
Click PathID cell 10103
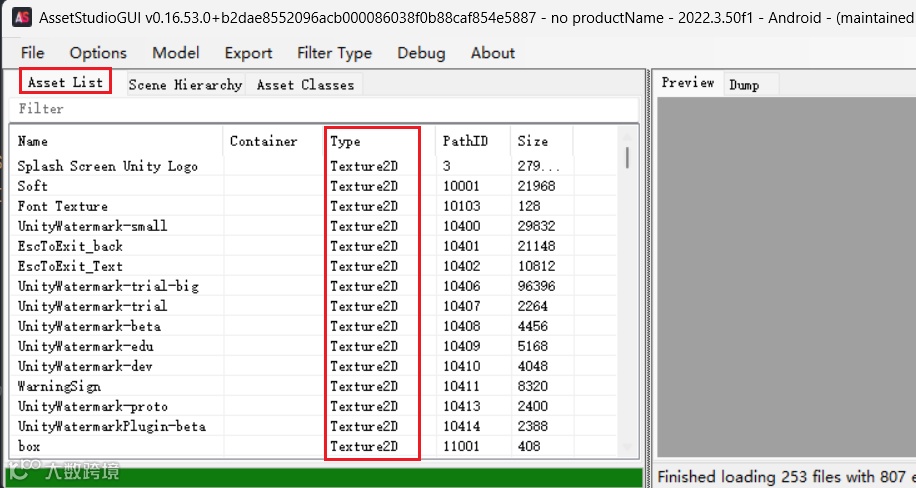coord(462,206)
